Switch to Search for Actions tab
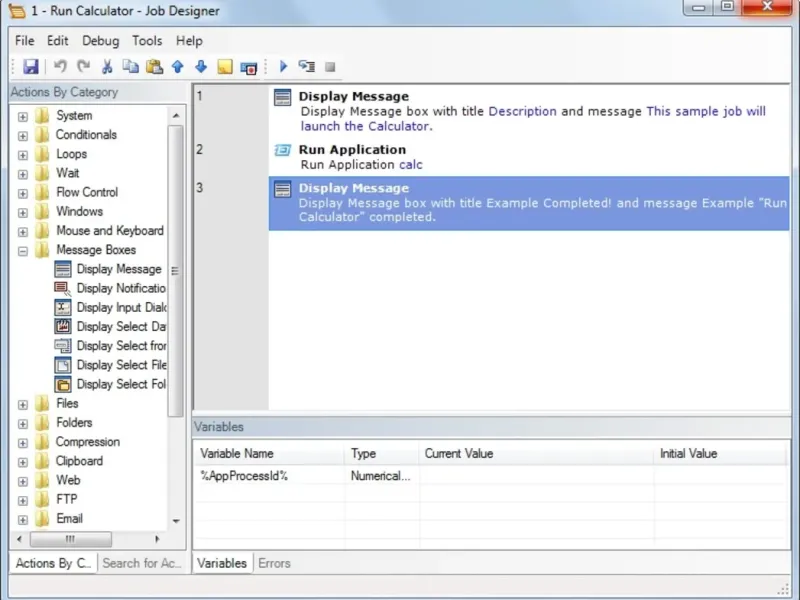The image size is (800, 600). point(142,563)
